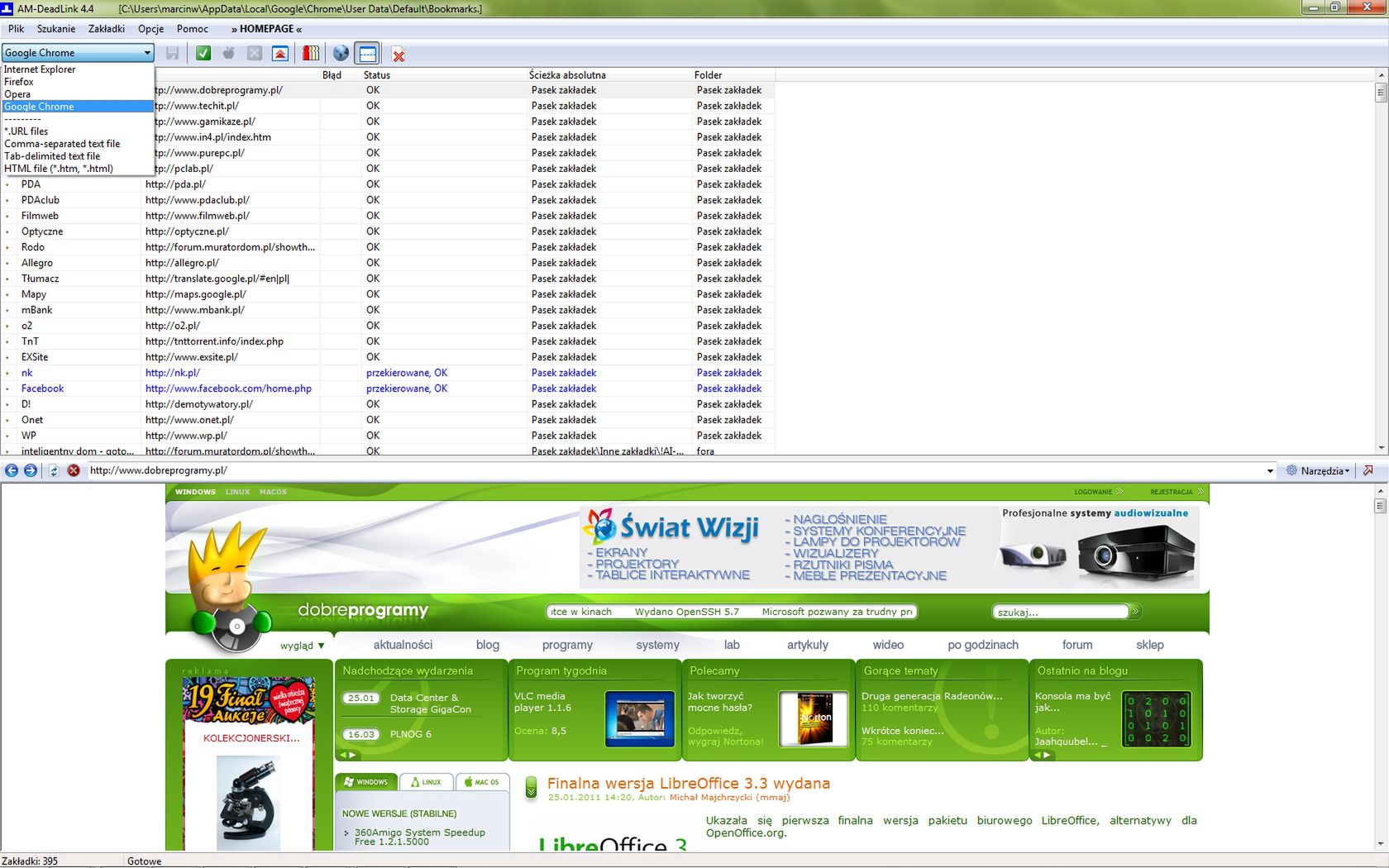Click the globe internal browser icon
The width and height of the screenshot is (1389, 868).
(341, 53)
